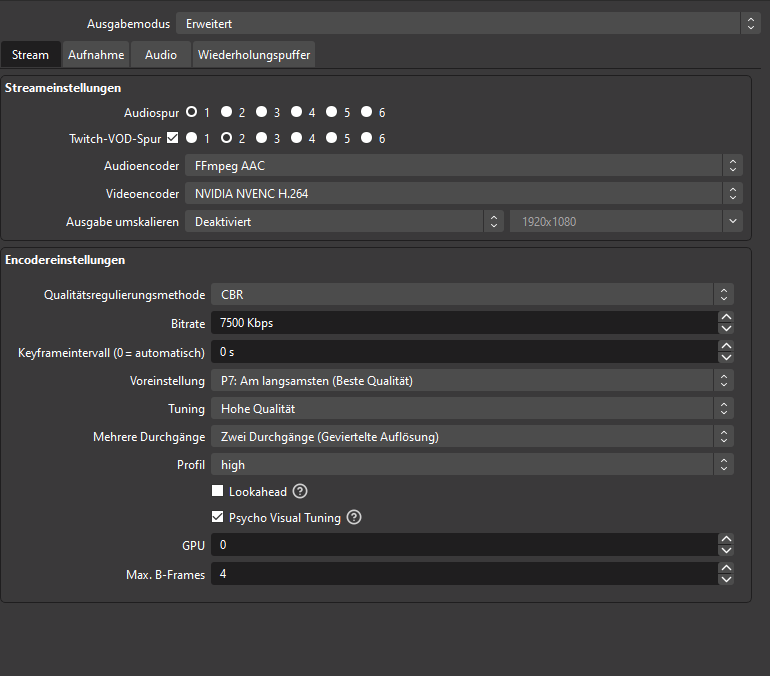Decrease Keyframeintervall with the down arrow

[x=726, y=358]
